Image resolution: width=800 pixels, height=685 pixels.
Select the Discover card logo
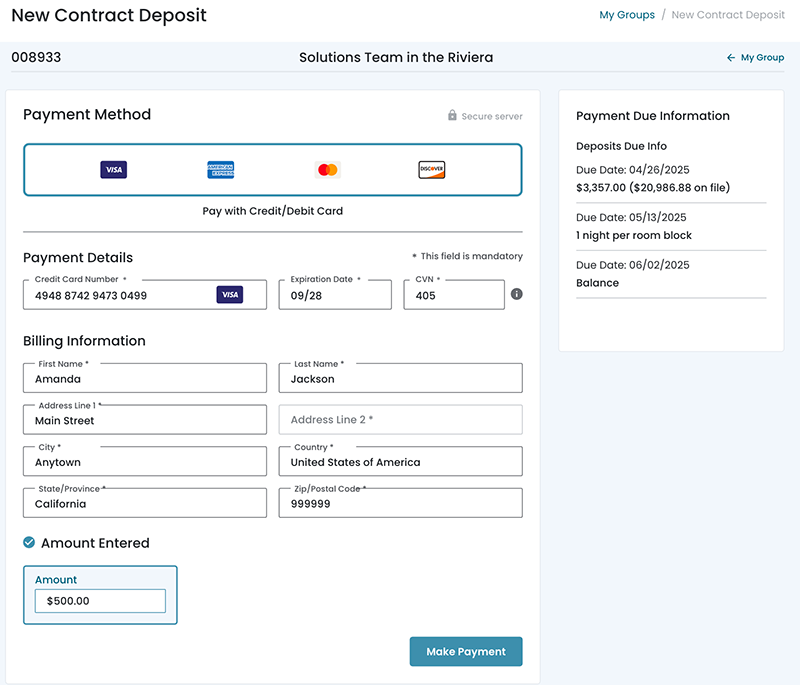pyautogui.click(x=432, y=170)
